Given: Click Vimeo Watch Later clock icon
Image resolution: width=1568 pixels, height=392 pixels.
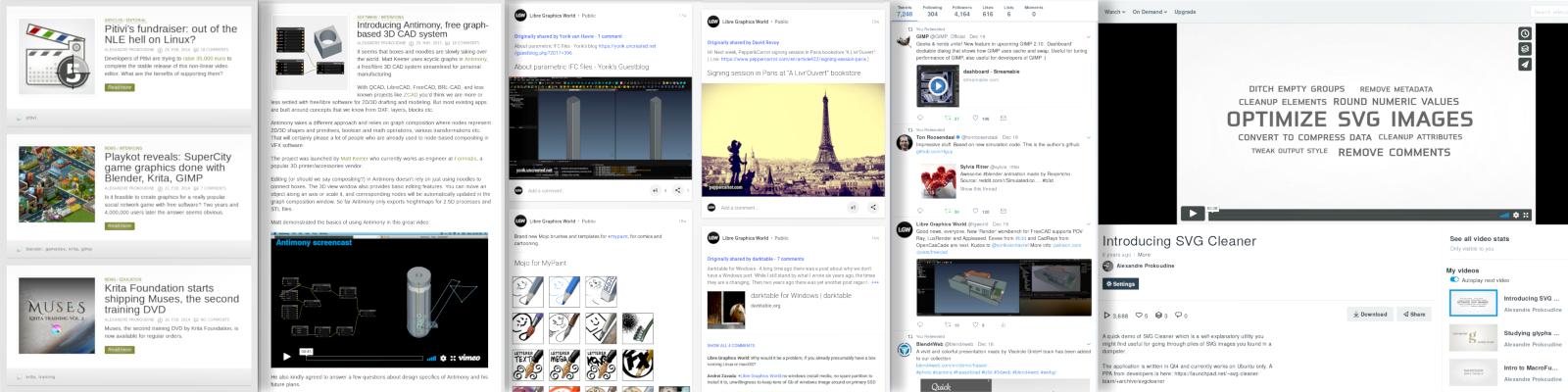Looking at the screenshot, I should click(x=1525, y=33).
